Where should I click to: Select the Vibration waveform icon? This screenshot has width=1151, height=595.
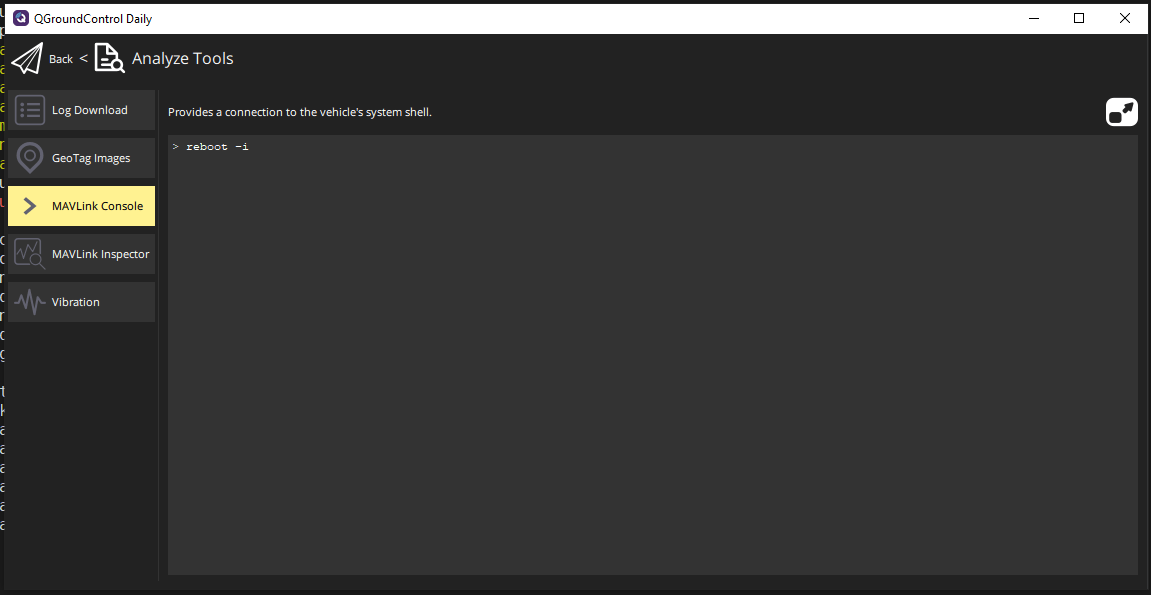pos(29,301)
